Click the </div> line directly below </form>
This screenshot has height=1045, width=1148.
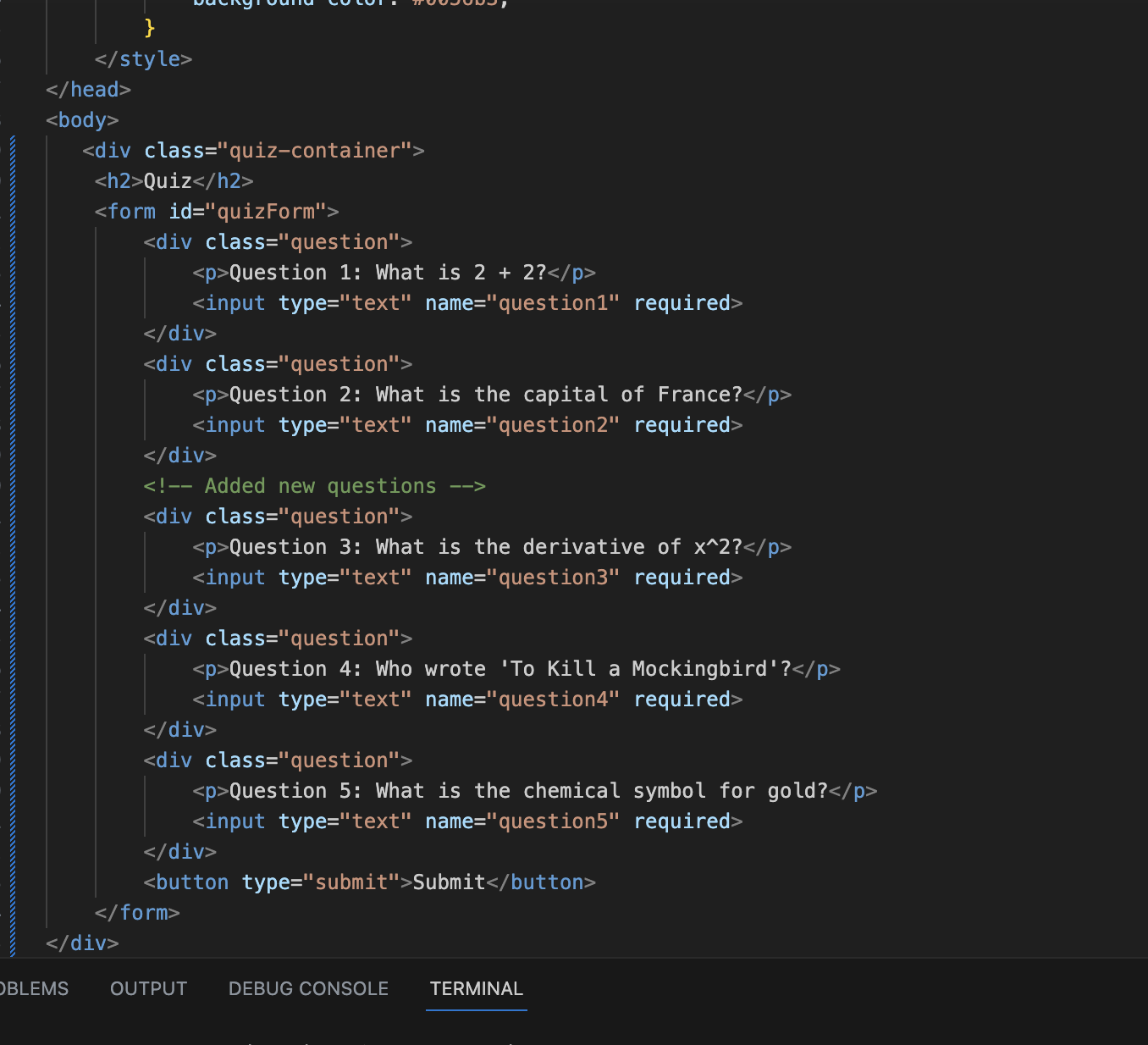[82, 943]
